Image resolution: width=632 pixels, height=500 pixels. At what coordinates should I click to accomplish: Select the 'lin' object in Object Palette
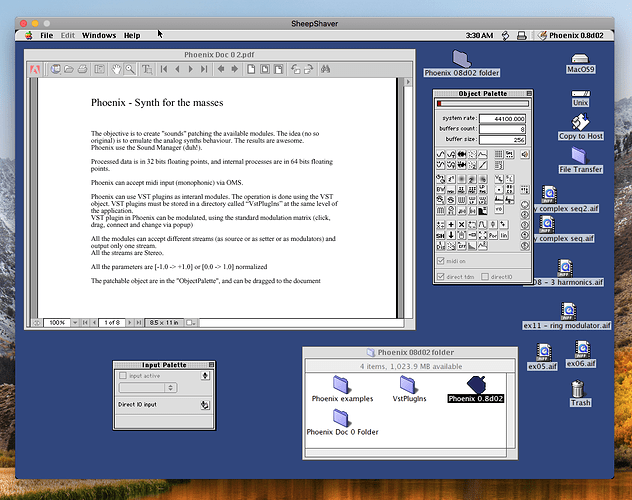(x=504, y=235)
